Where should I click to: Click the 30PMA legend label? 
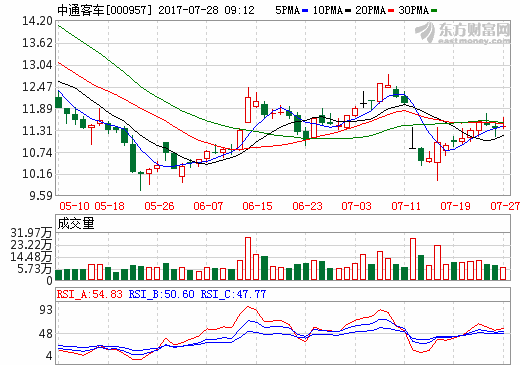click(x=413, y=10)
